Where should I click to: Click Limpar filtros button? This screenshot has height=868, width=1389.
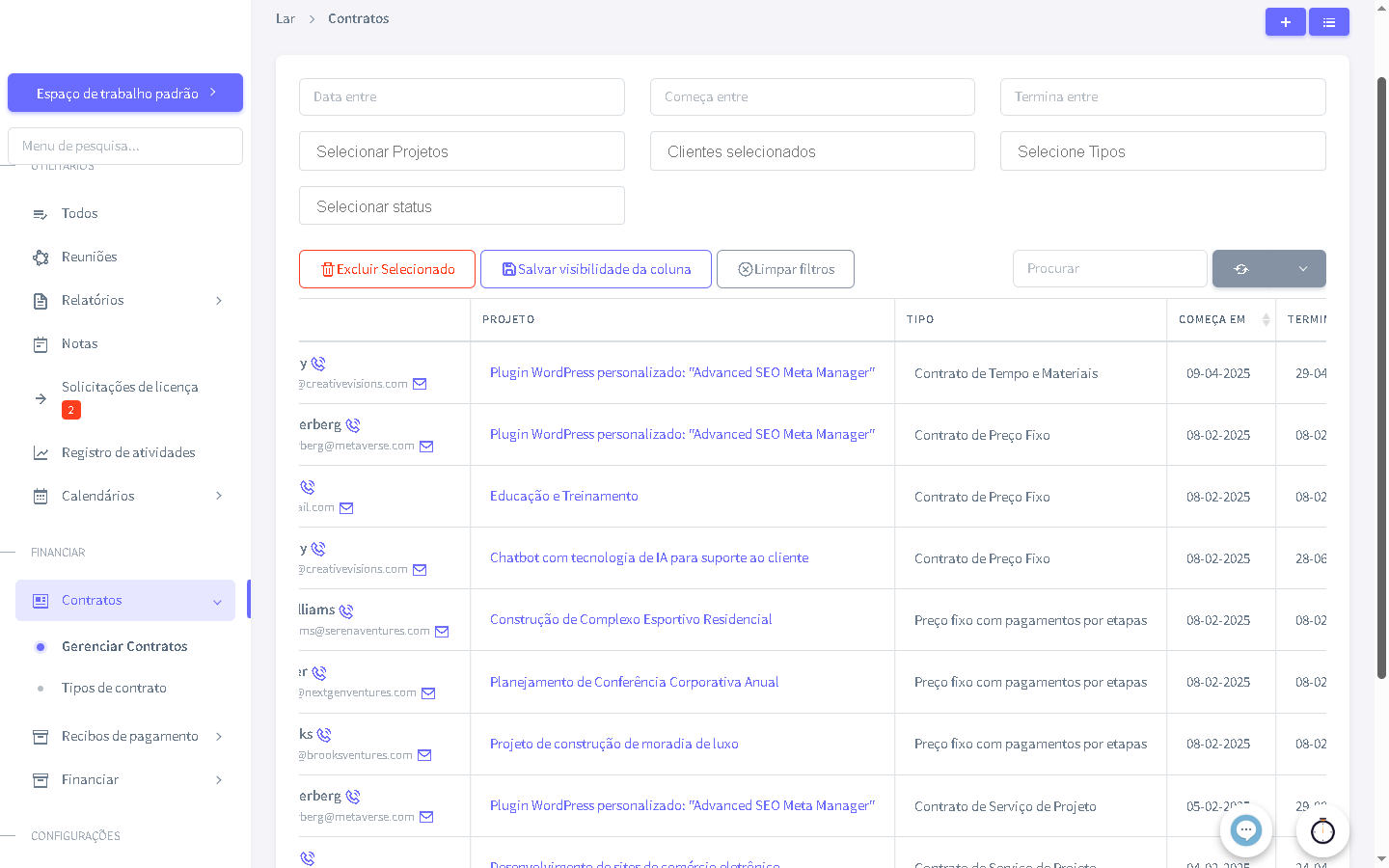point(785,269)
